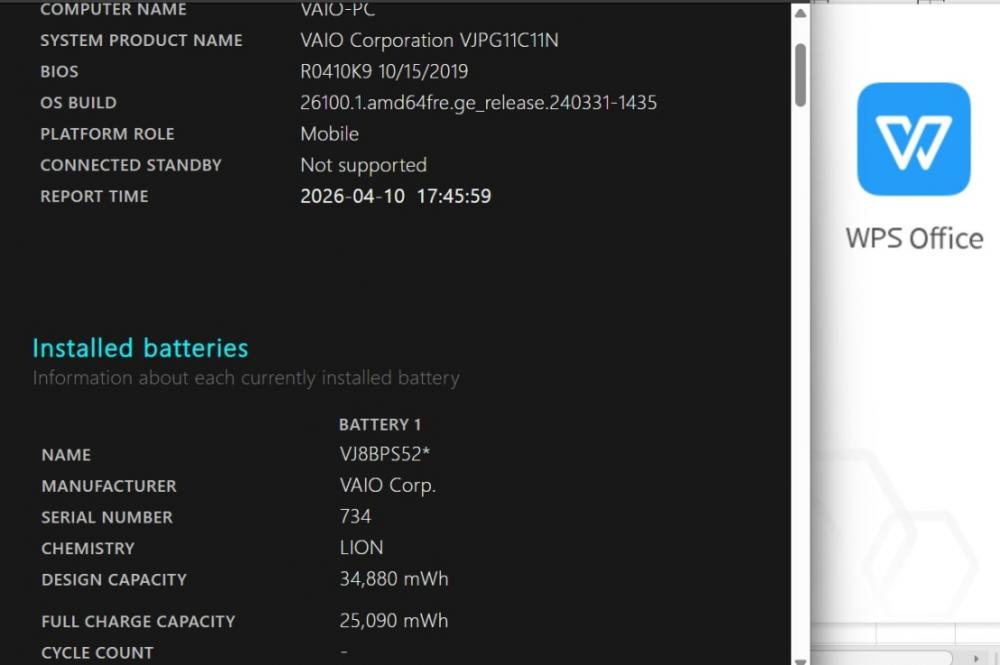This screenshot has height=665, width=1000.
Task: Click the WPS Office text label
Action: pos(914,238)
